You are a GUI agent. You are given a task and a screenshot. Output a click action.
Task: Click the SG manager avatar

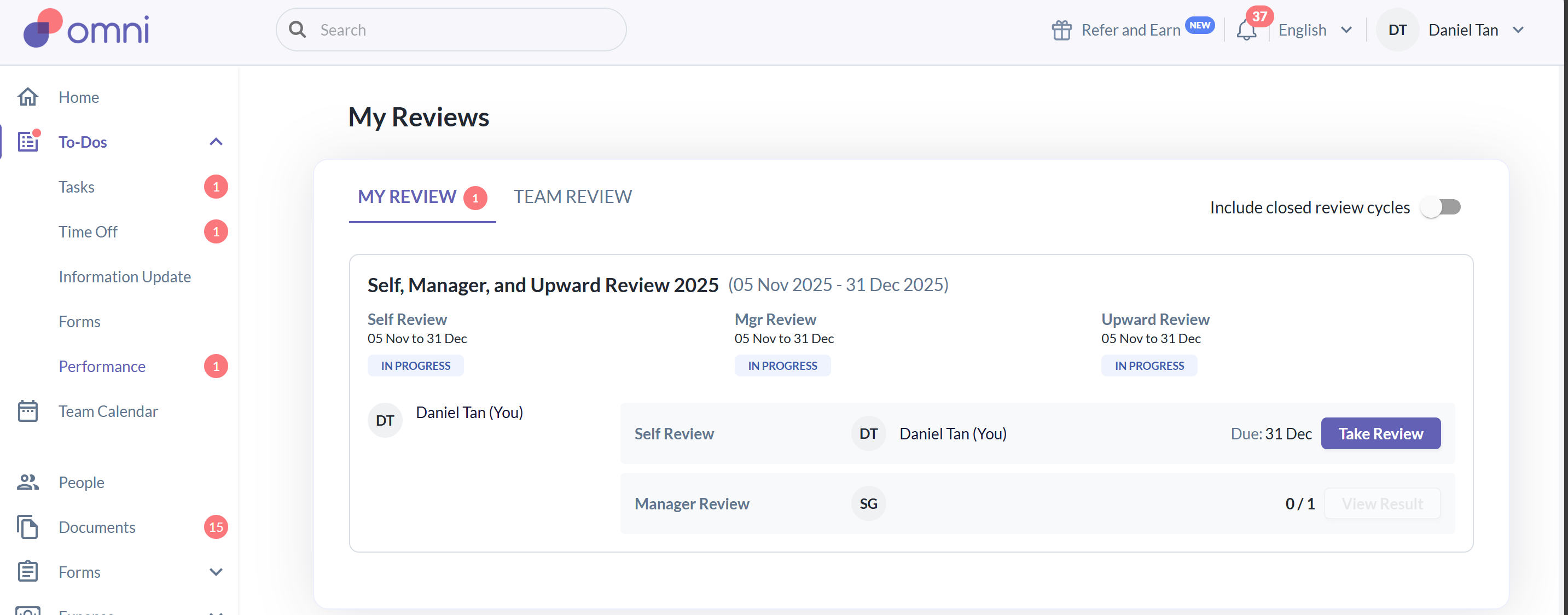(868, 503)
